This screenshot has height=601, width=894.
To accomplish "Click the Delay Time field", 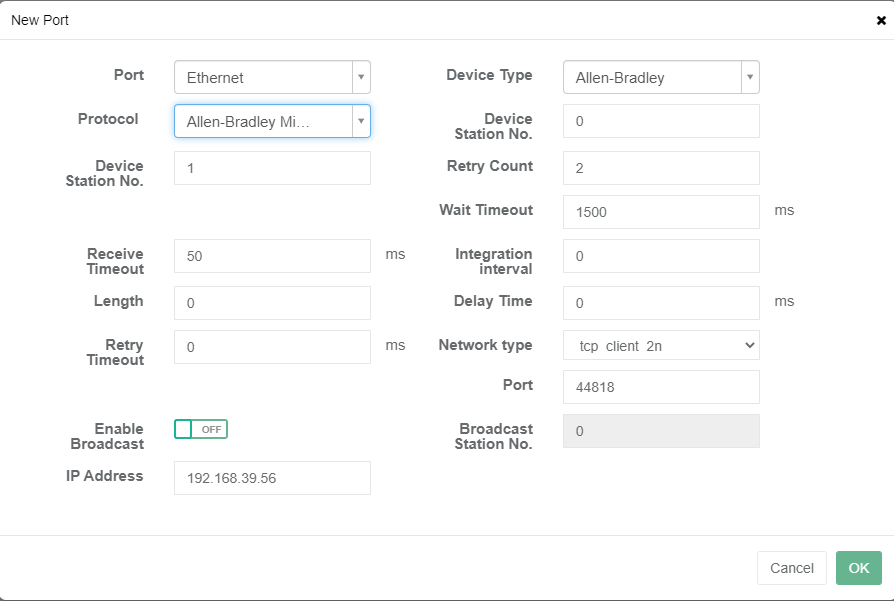I will tap(661, 303).
